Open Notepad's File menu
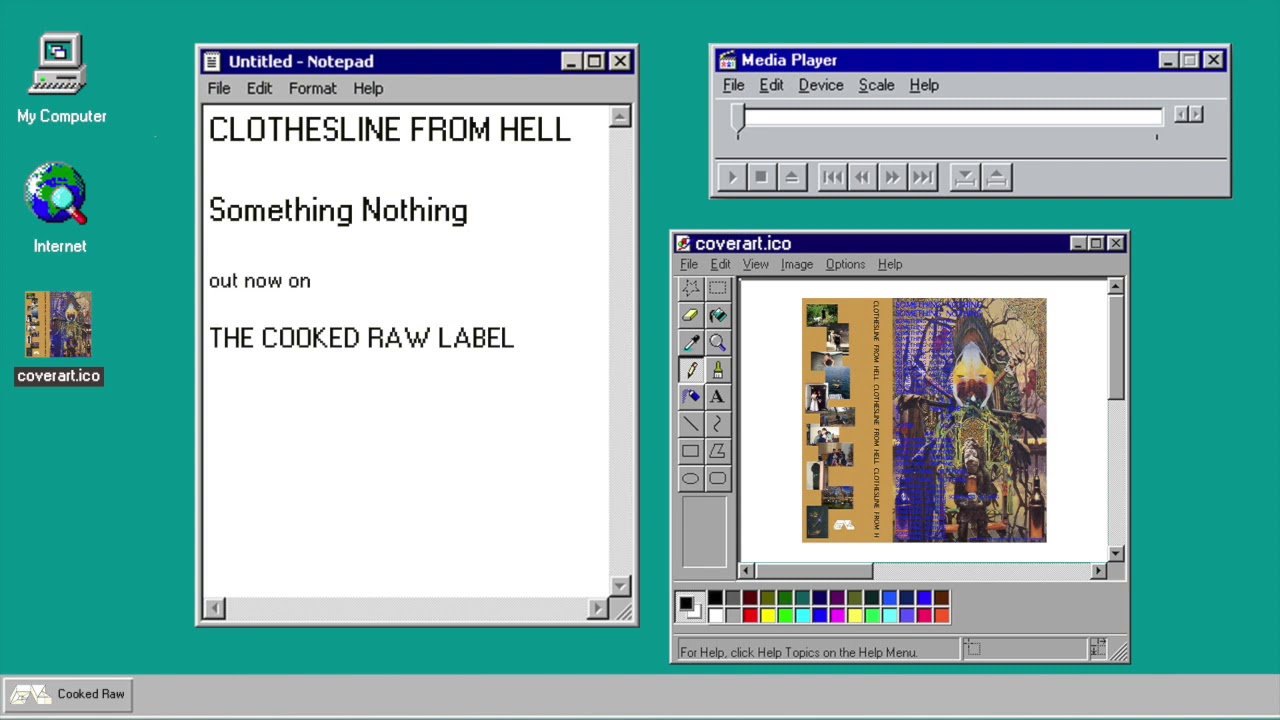Image resolution: width=1280 pixels, height=720 pixels. (x=219, y=88)
